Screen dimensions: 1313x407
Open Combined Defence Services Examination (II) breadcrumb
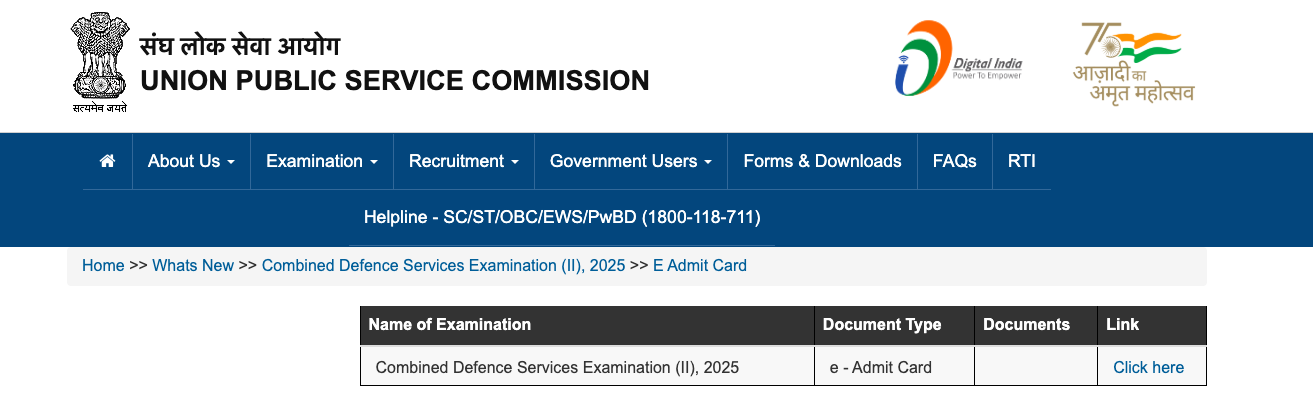pyautogui.click(x=443, y=266)
